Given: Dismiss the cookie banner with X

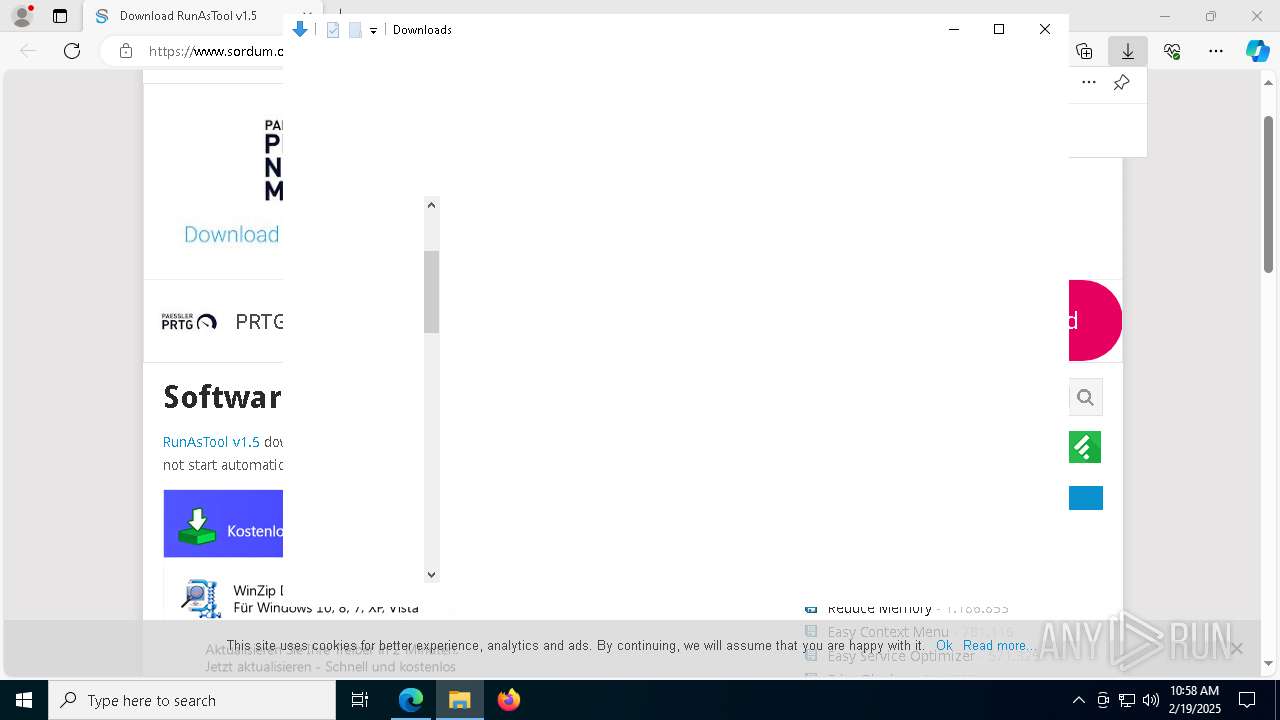Looking at the screenshot, I should (x=1237, y=648).
